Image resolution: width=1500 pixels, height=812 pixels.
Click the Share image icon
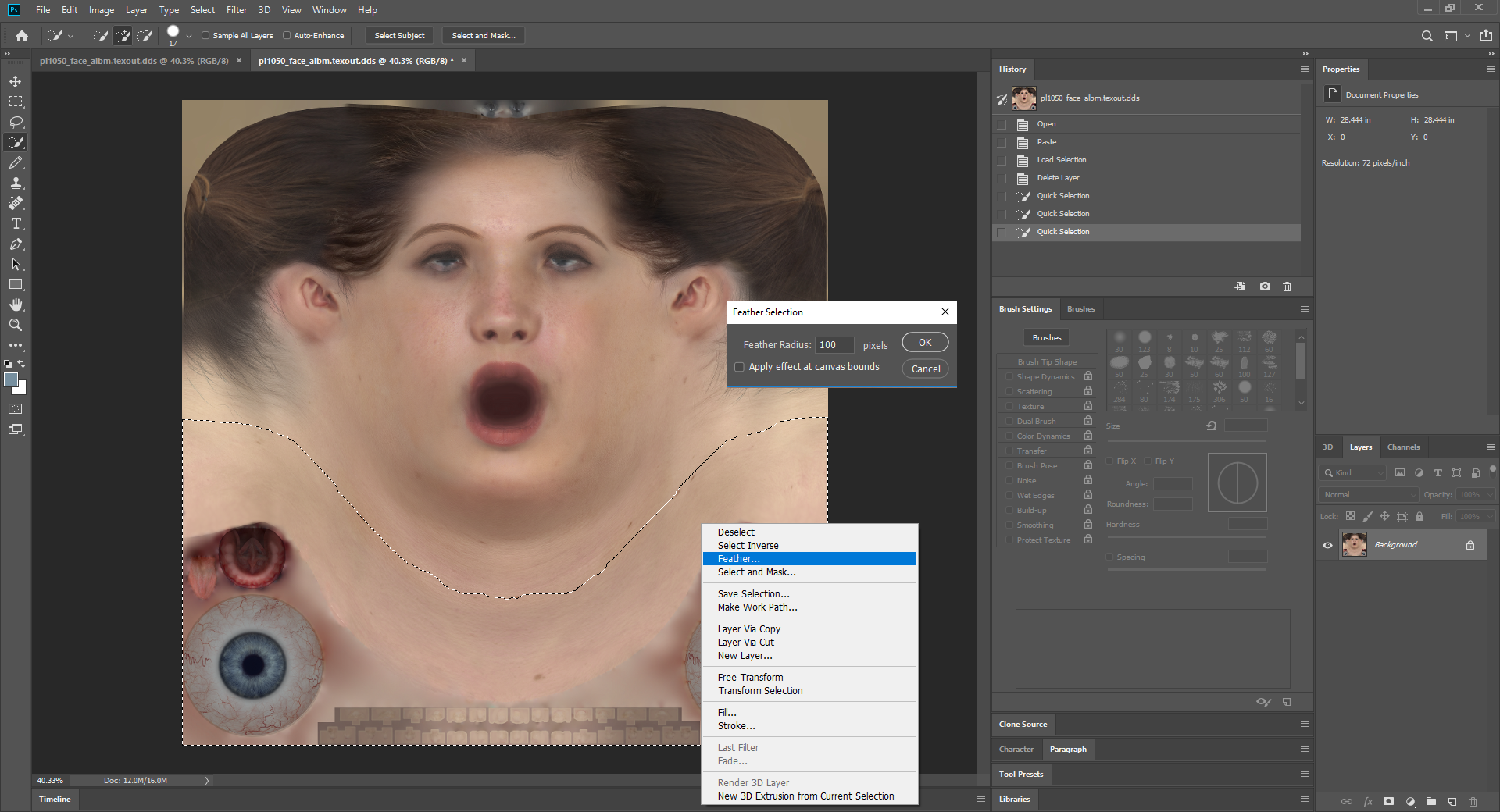point(1486,36)
